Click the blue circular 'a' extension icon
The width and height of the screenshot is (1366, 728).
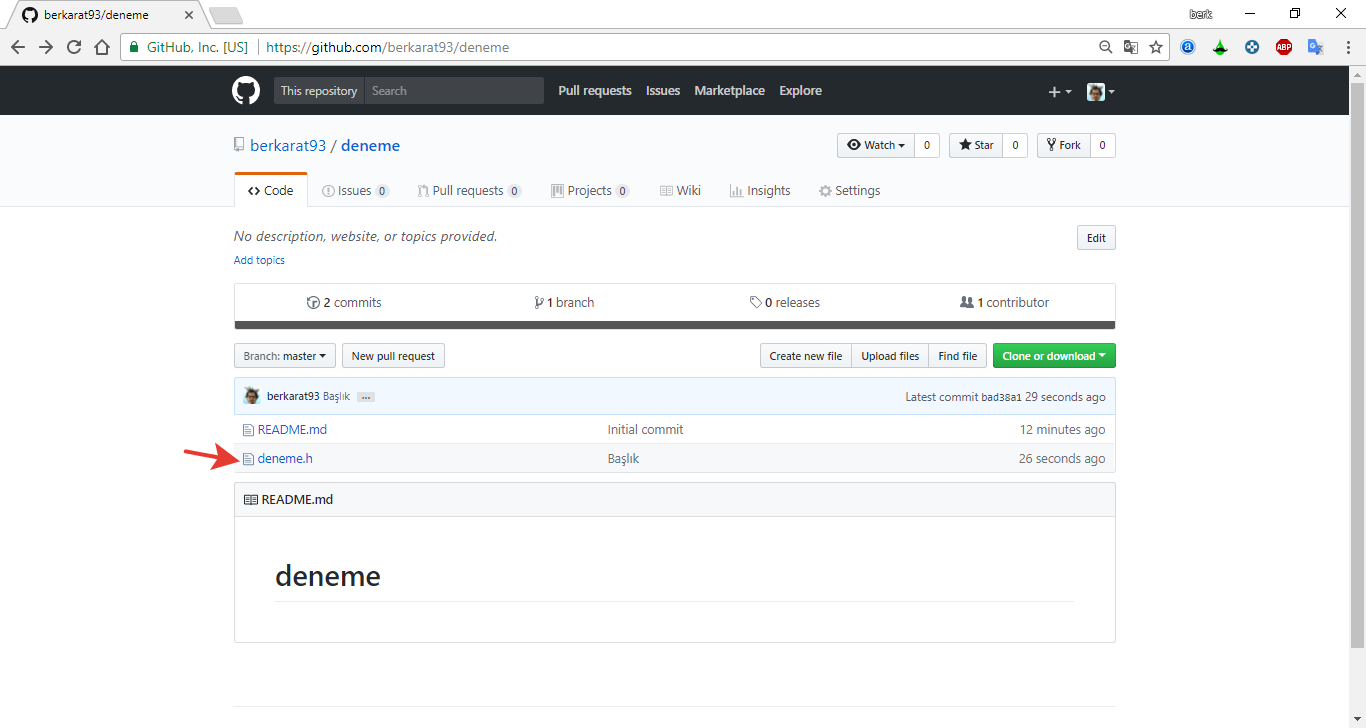(x=1188, y=47)
